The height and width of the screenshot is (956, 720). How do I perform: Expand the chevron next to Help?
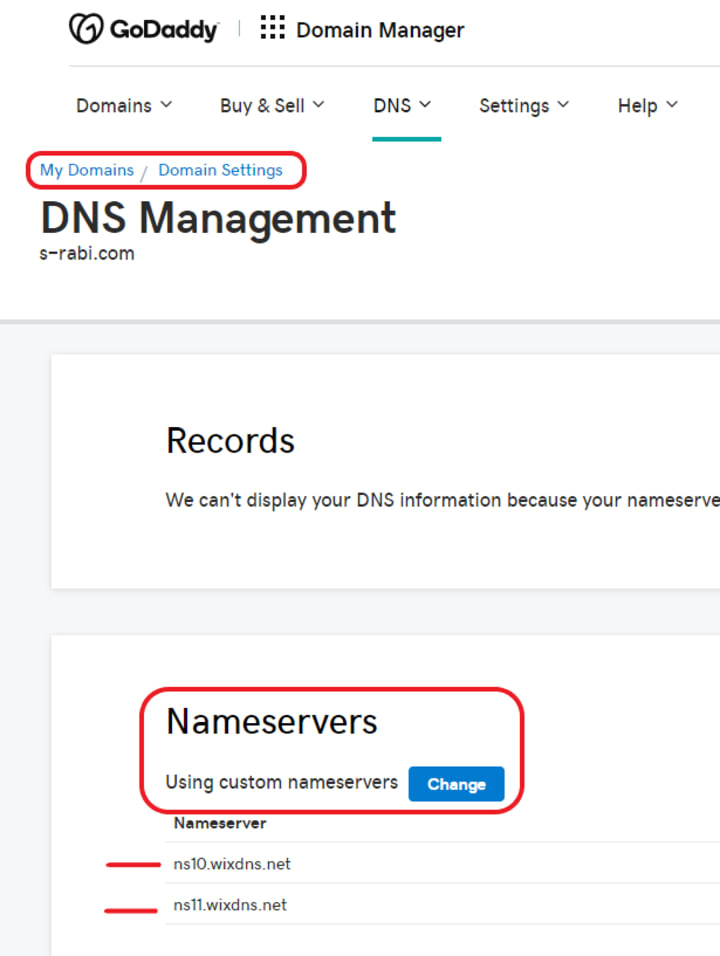[672, 105]
